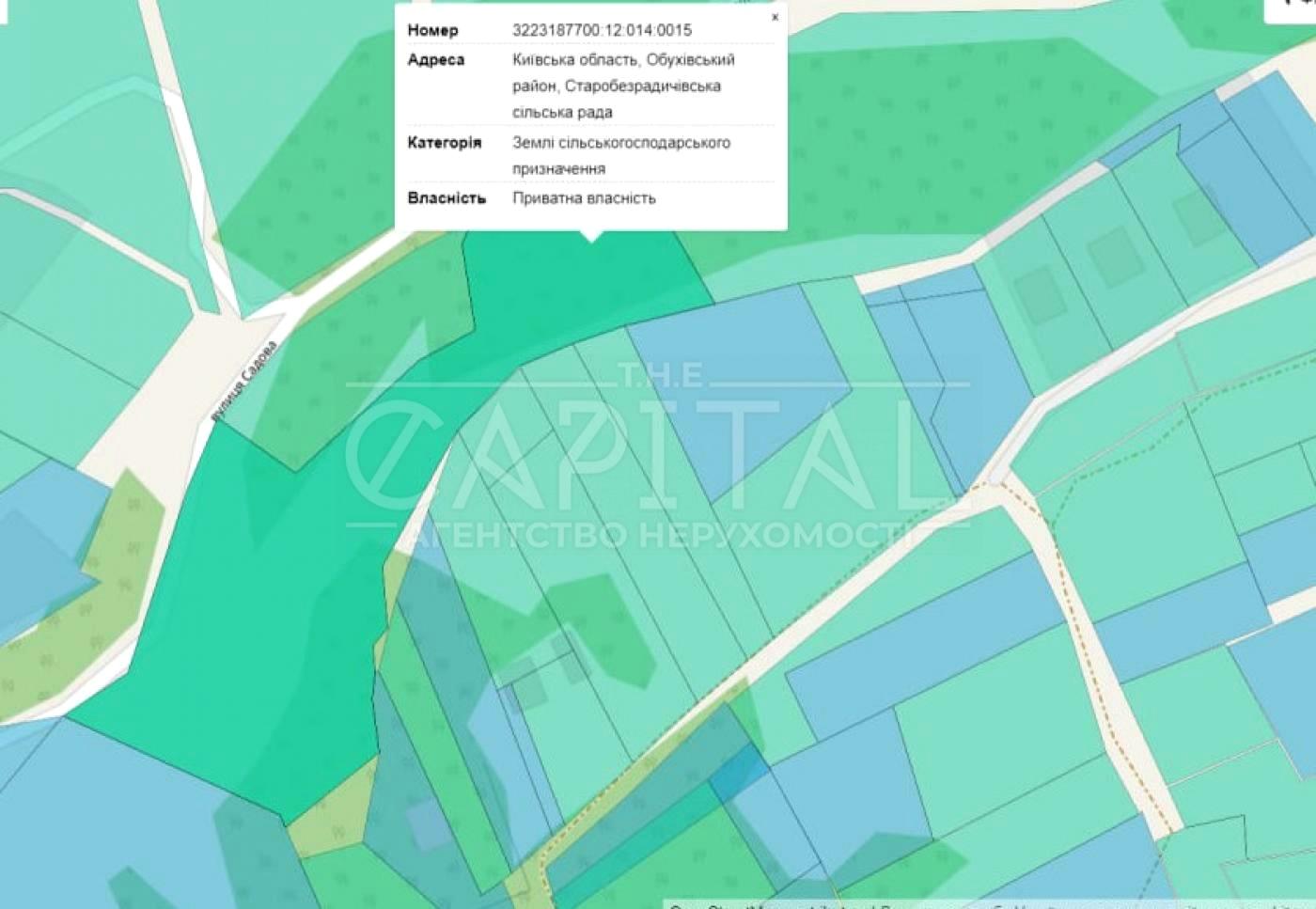Click the Номер field label
1316x909 pixels.
click(432, 30)
